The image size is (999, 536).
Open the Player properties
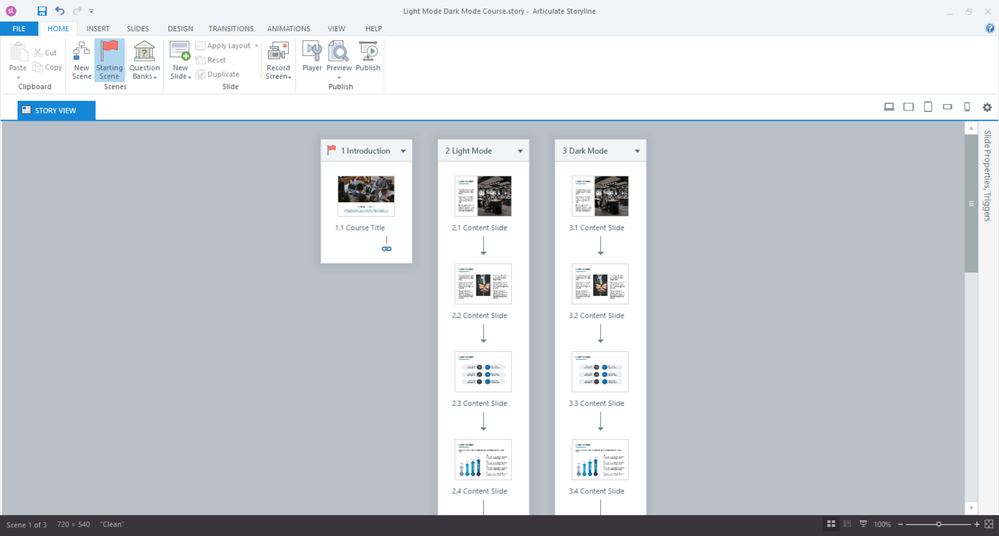pos(312,56)
